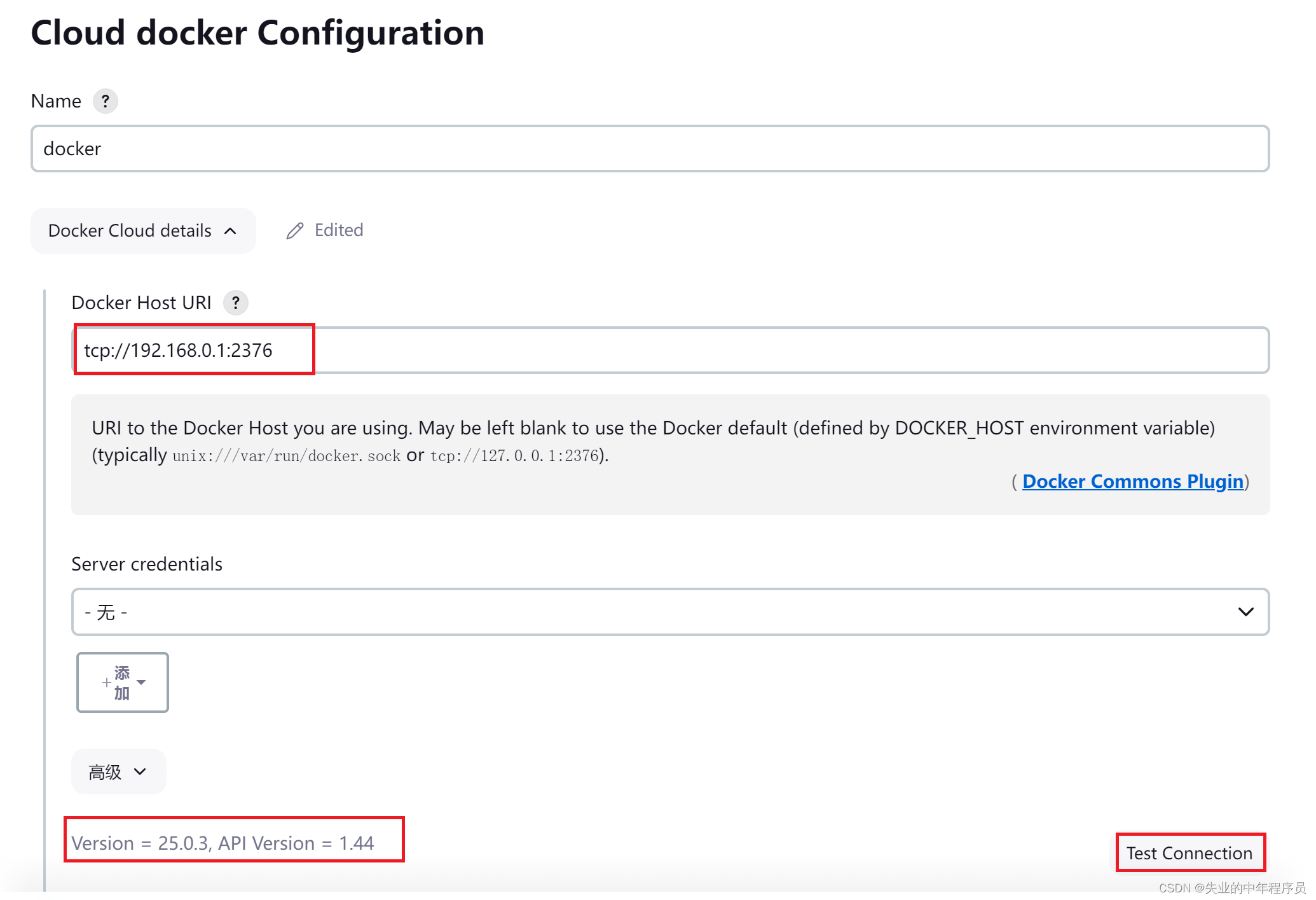The image size is (1316, 900).
Task: Open the Name field help tooltip
Action: (x=106, y=100)
